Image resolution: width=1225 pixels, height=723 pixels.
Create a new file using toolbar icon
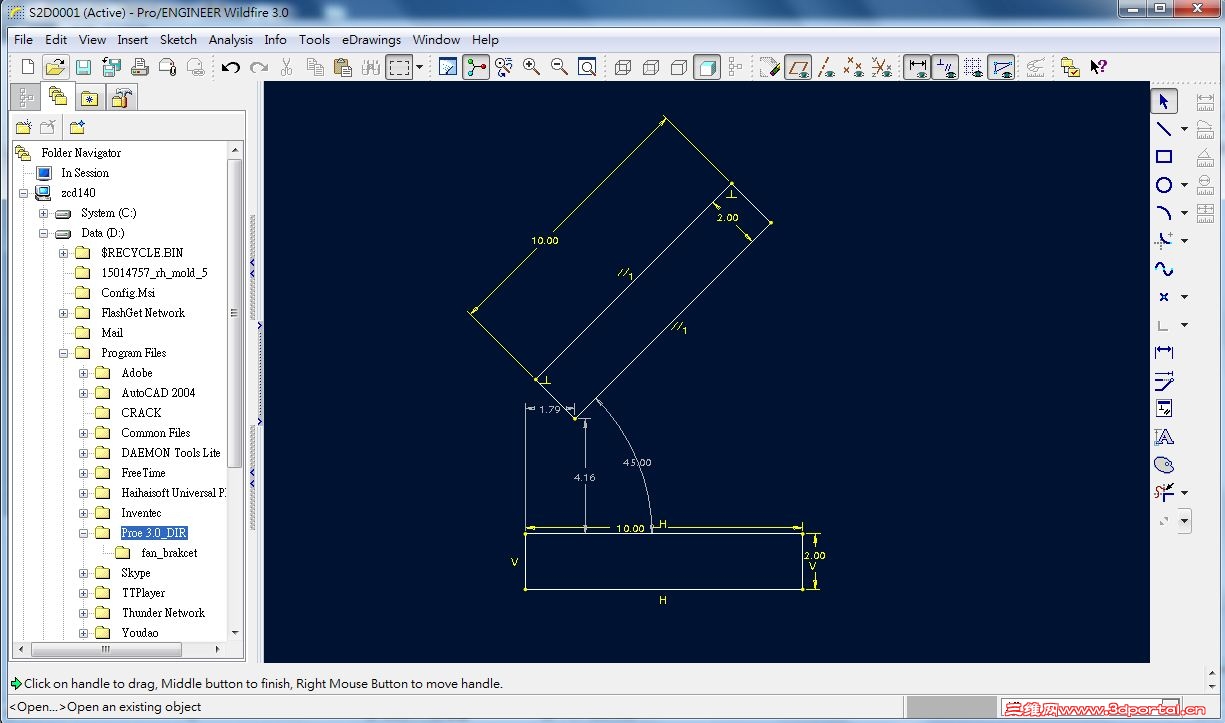pyautogui.click(x=28, y=67)
